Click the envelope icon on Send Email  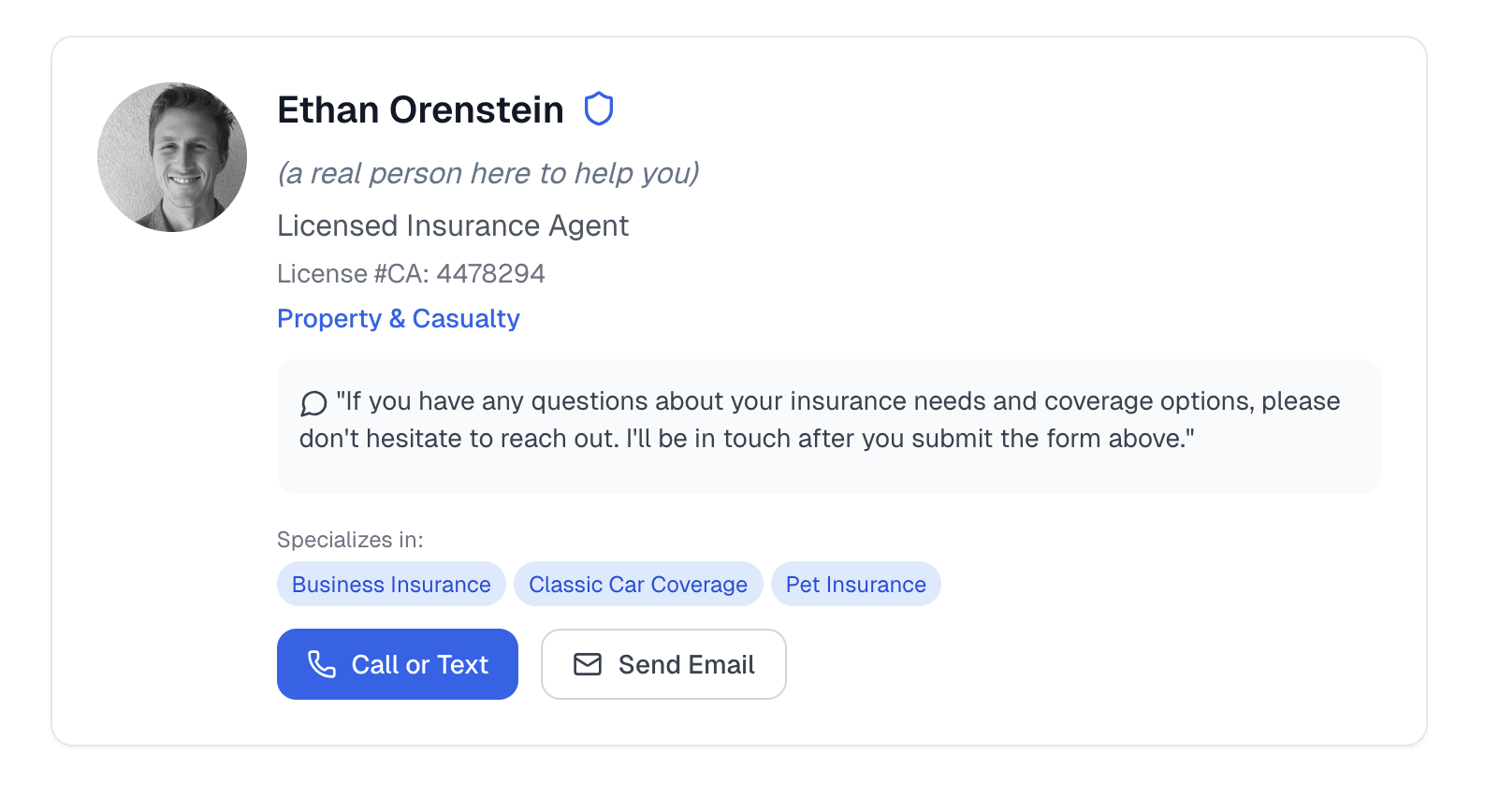coord(588,664)
